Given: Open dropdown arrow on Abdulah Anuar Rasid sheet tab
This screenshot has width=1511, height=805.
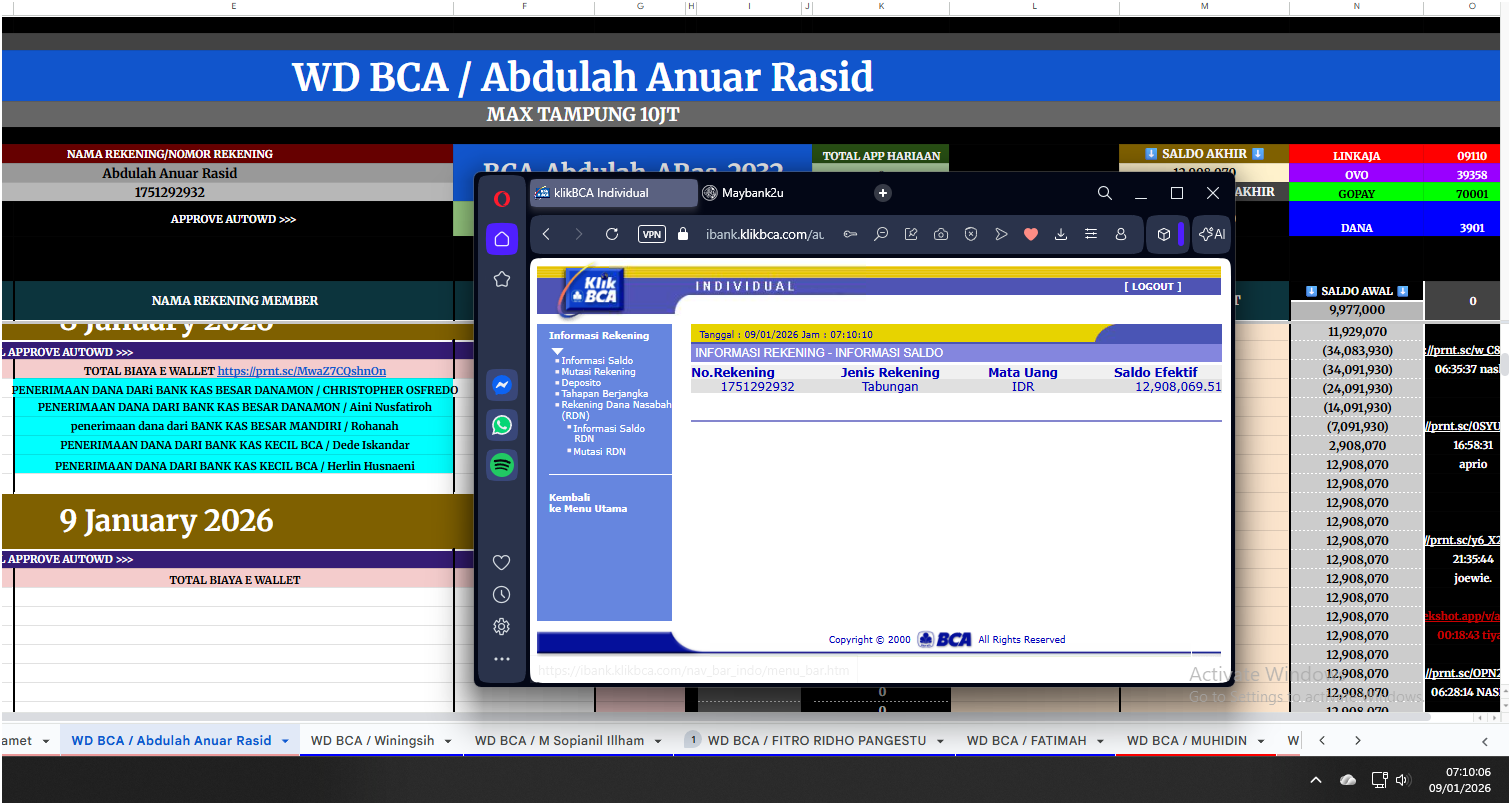Looking at the screenshot, I should (x=285, y=741).
